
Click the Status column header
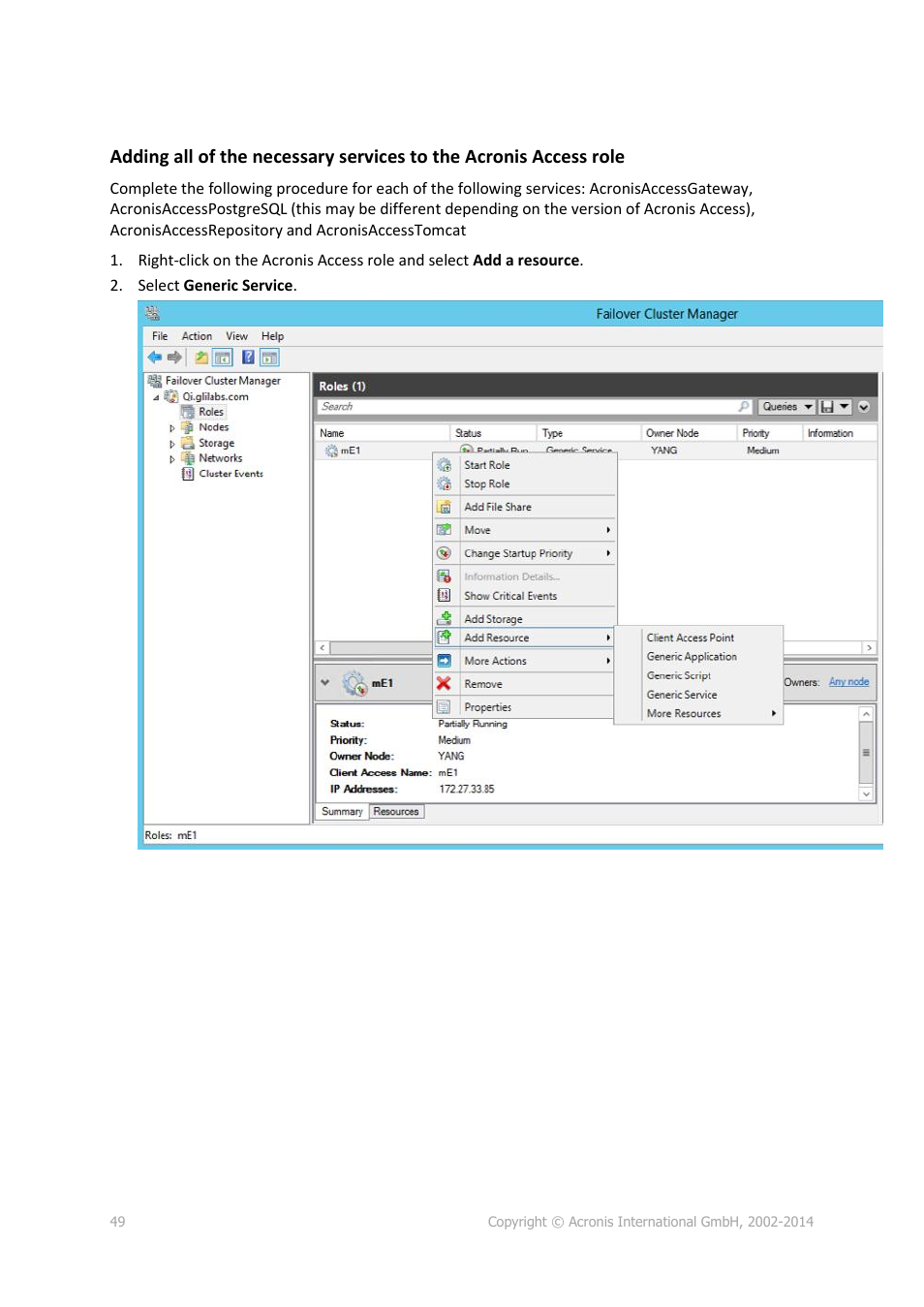point(493,433)
